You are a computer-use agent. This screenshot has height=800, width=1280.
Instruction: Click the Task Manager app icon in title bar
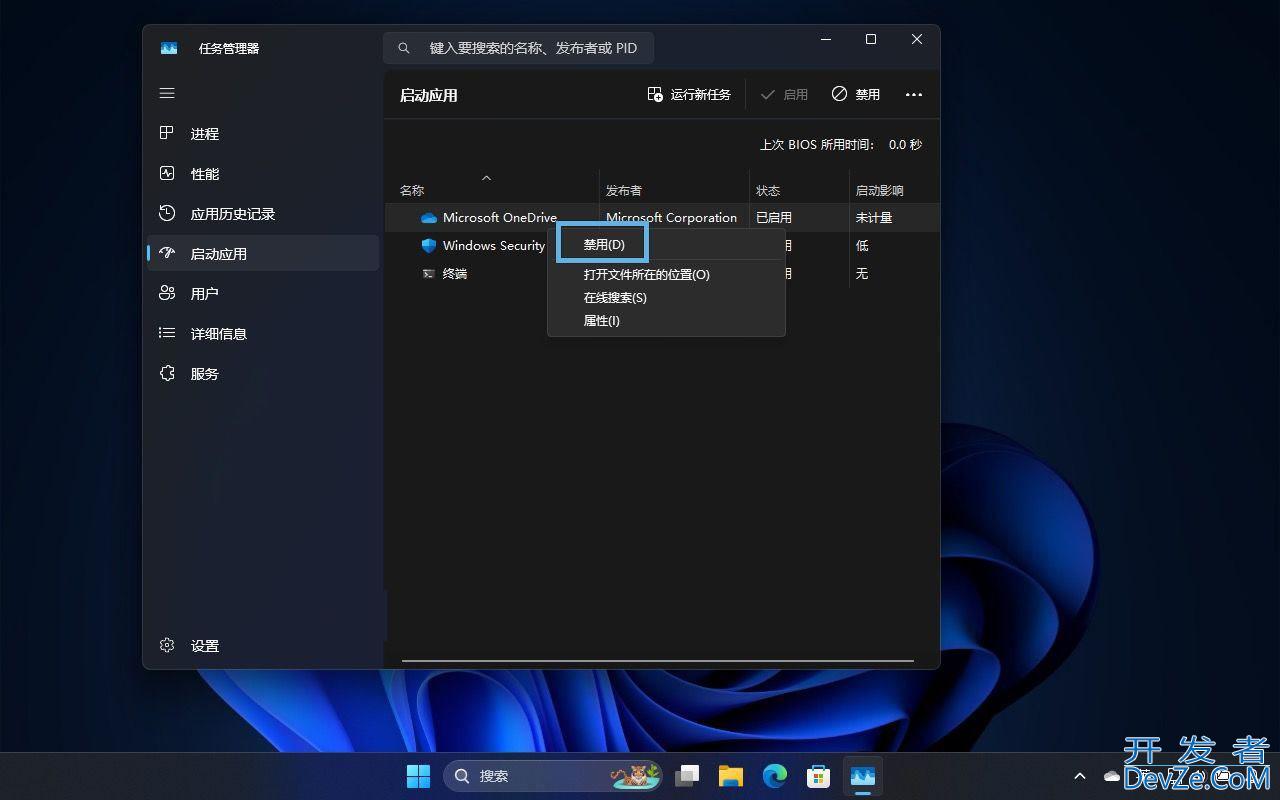[169, 47]
